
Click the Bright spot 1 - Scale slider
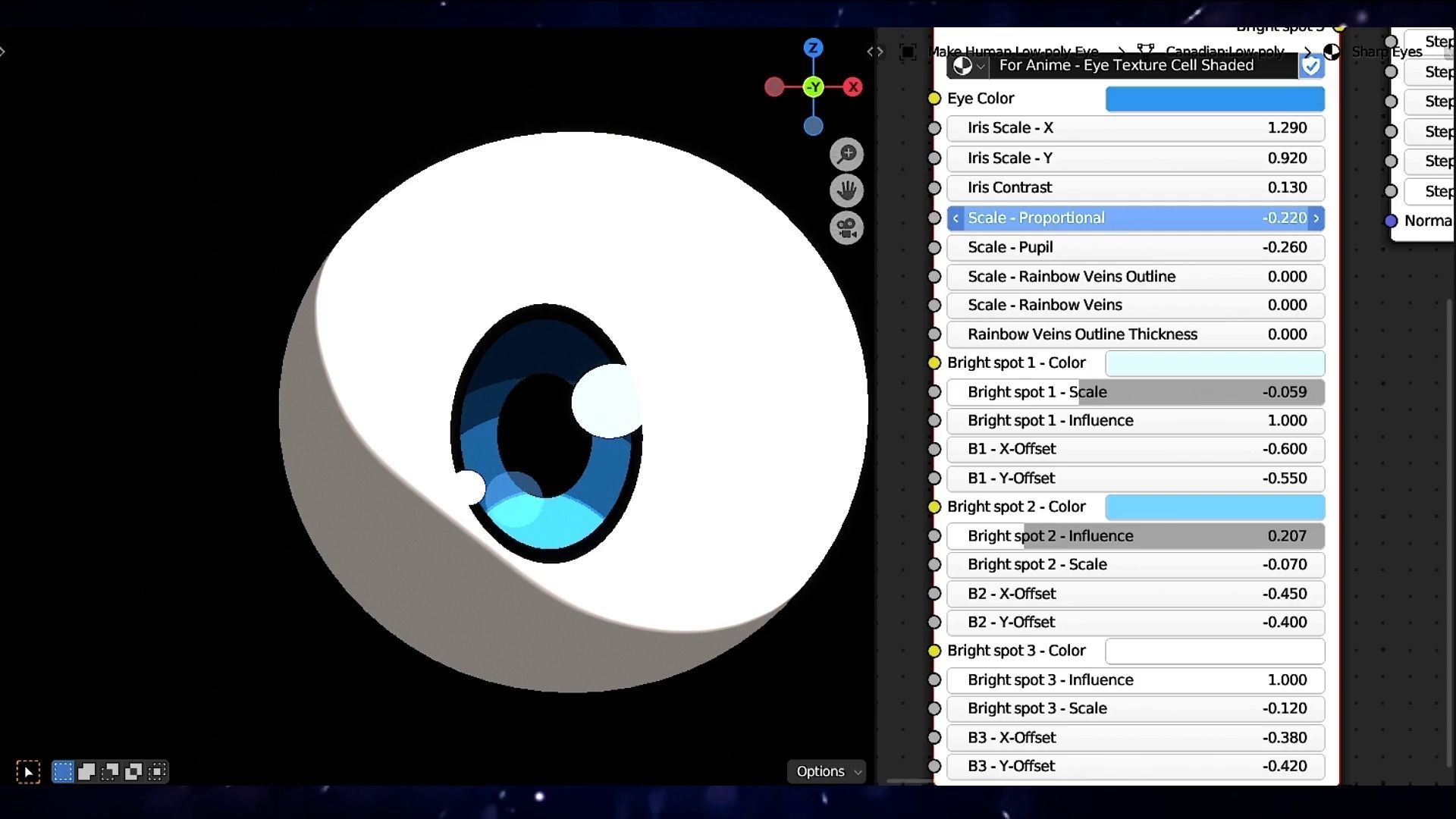click(1136, 392)
